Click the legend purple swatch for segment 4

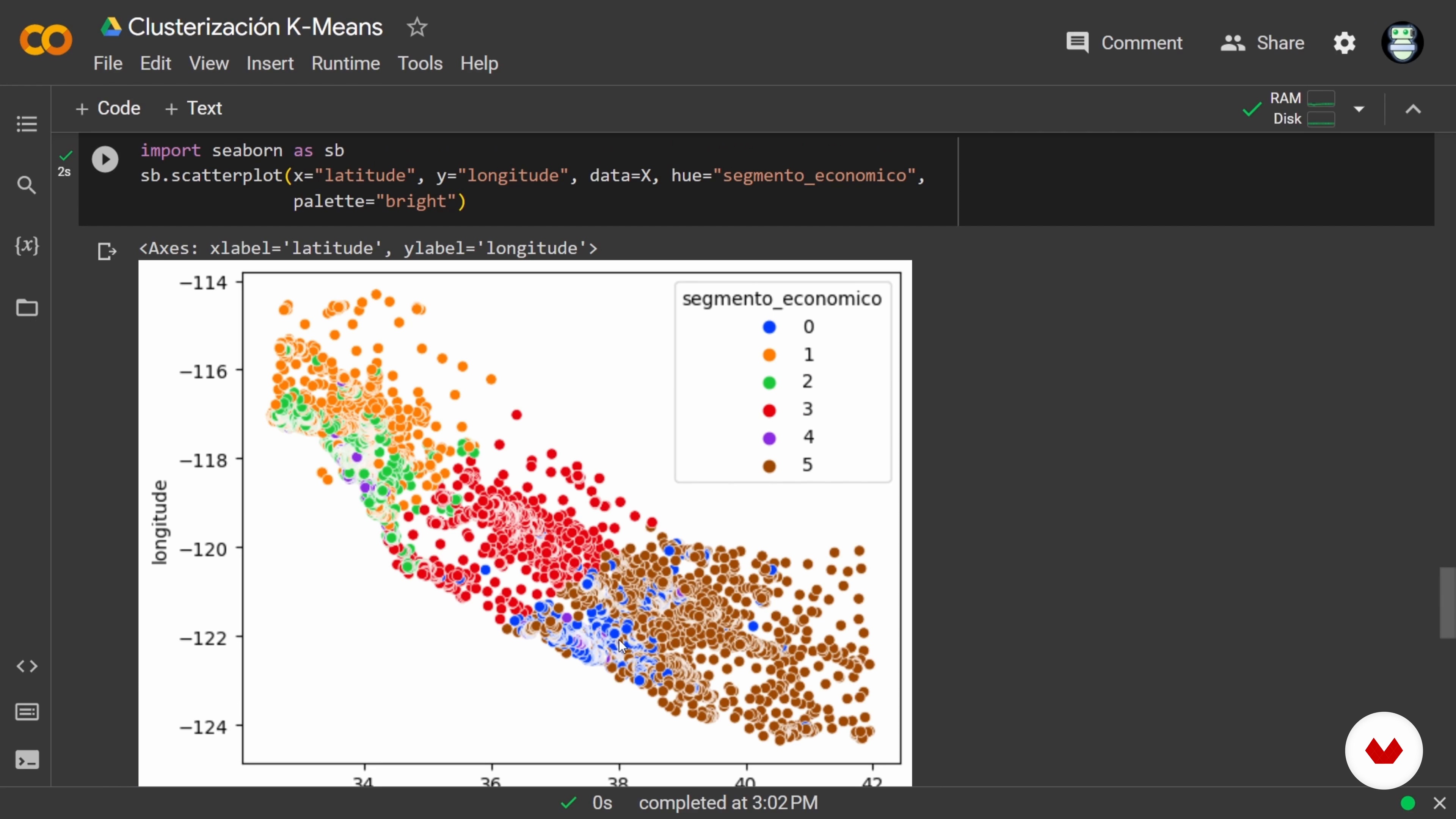[769, 438]
